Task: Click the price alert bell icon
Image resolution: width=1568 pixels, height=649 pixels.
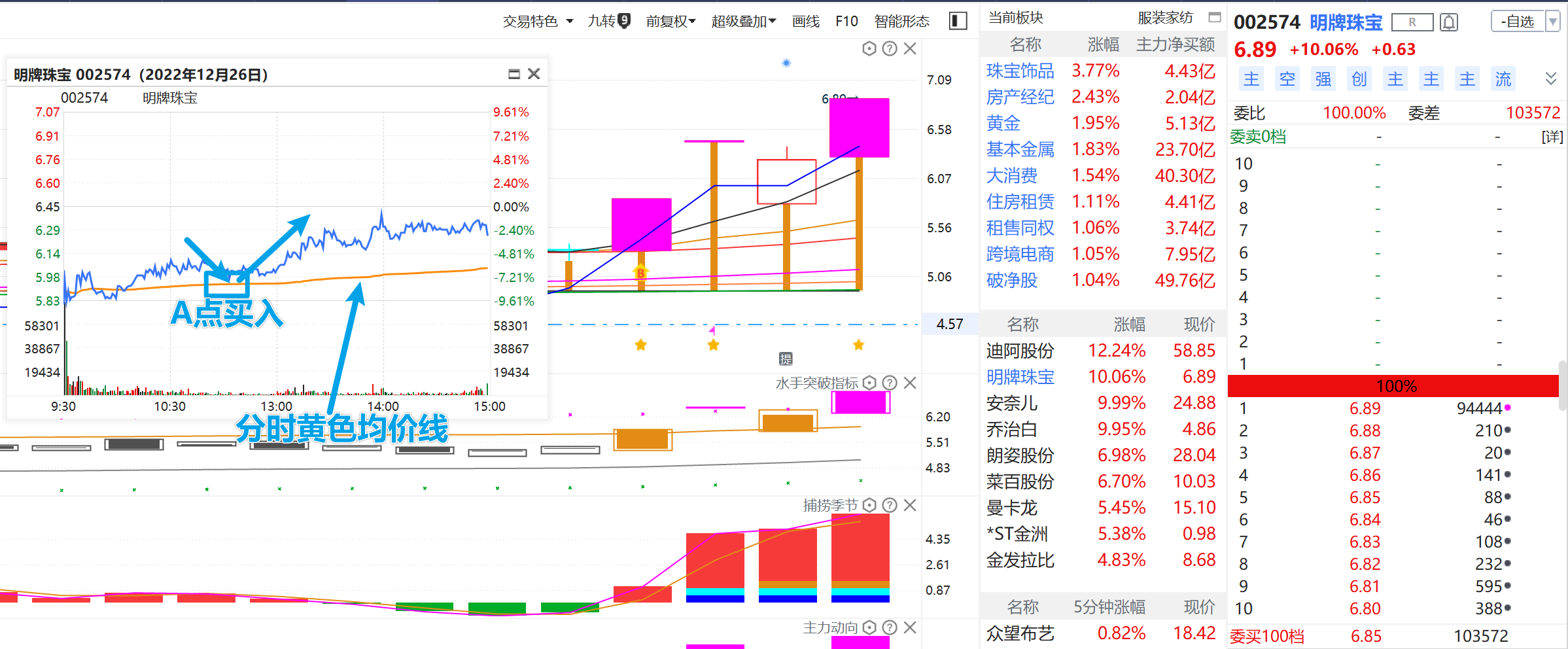Action: point(1449,22)
